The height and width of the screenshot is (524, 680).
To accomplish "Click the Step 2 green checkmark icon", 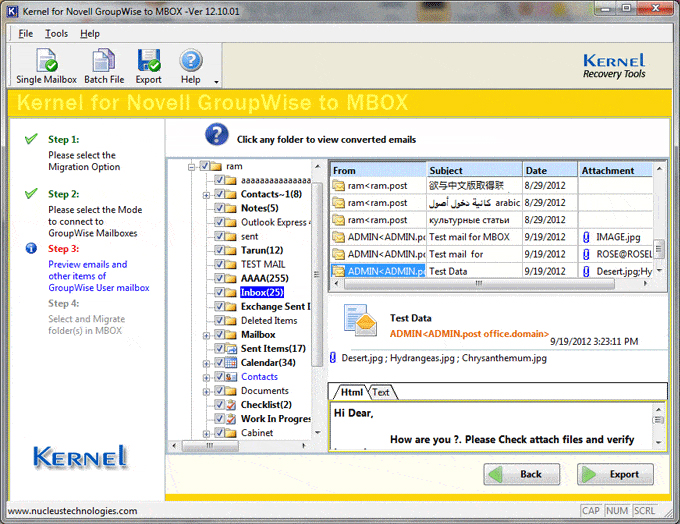I will pyautogui.click(x=31, y=193).
